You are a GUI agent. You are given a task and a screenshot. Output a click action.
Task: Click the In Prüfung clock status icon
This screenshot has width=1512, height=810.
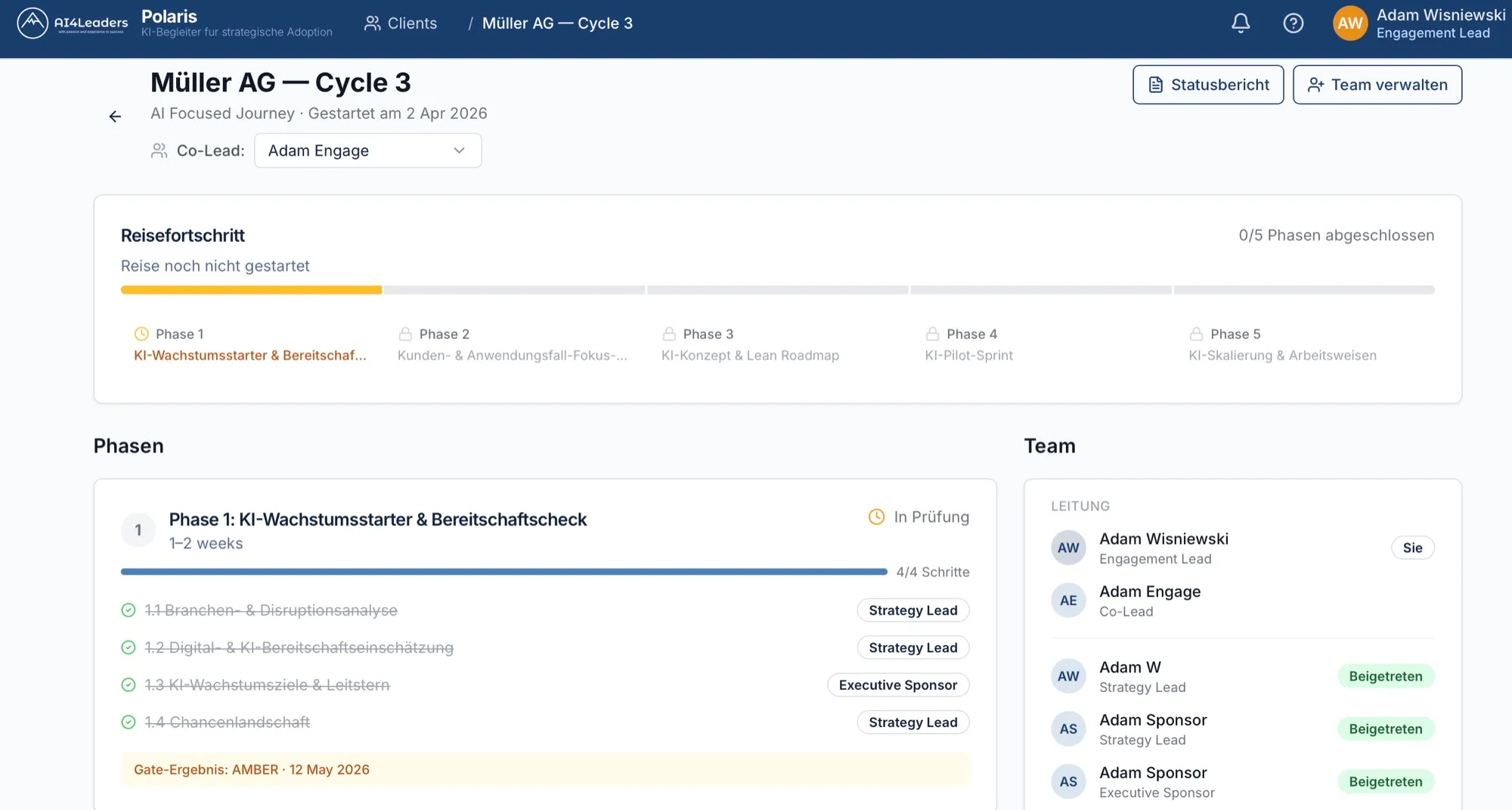(876, 517)
